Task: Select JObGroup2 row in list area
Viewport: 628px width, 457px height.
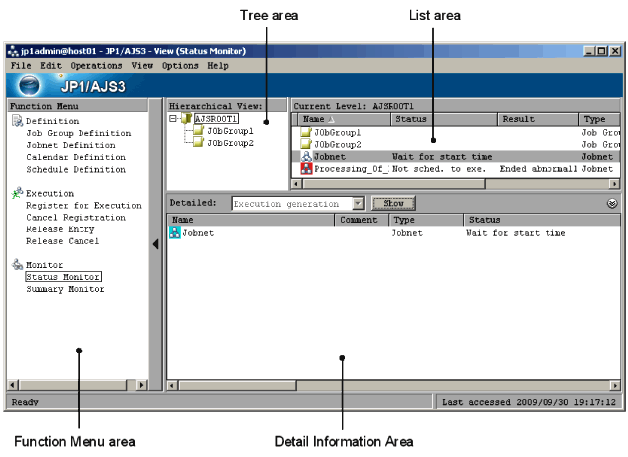Action: pos(456,144)
